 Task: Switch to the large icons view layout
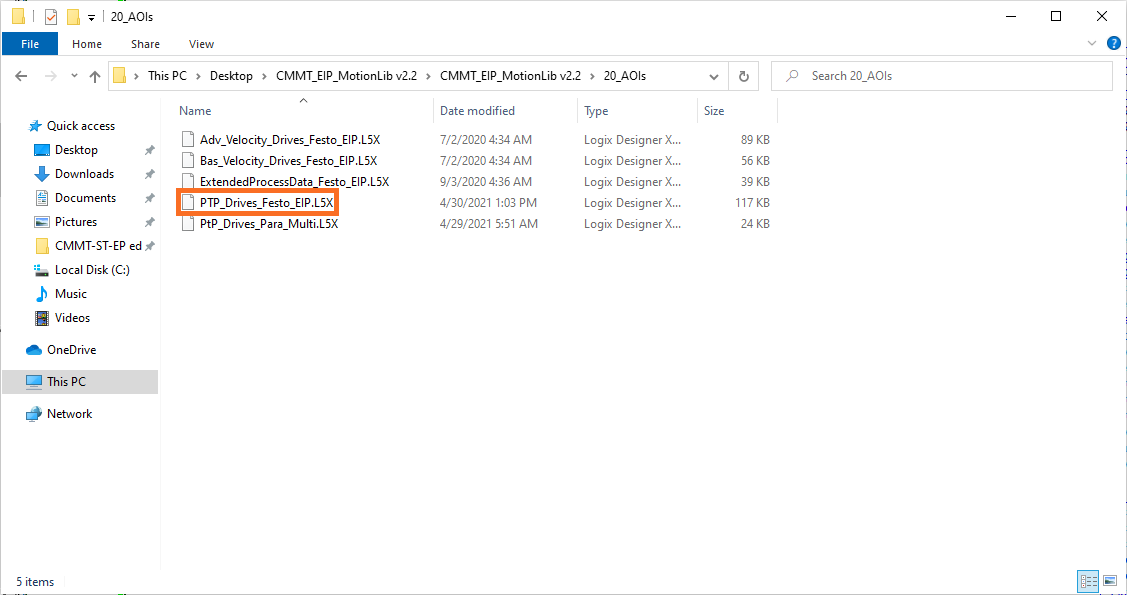[x=1109, y=581]
